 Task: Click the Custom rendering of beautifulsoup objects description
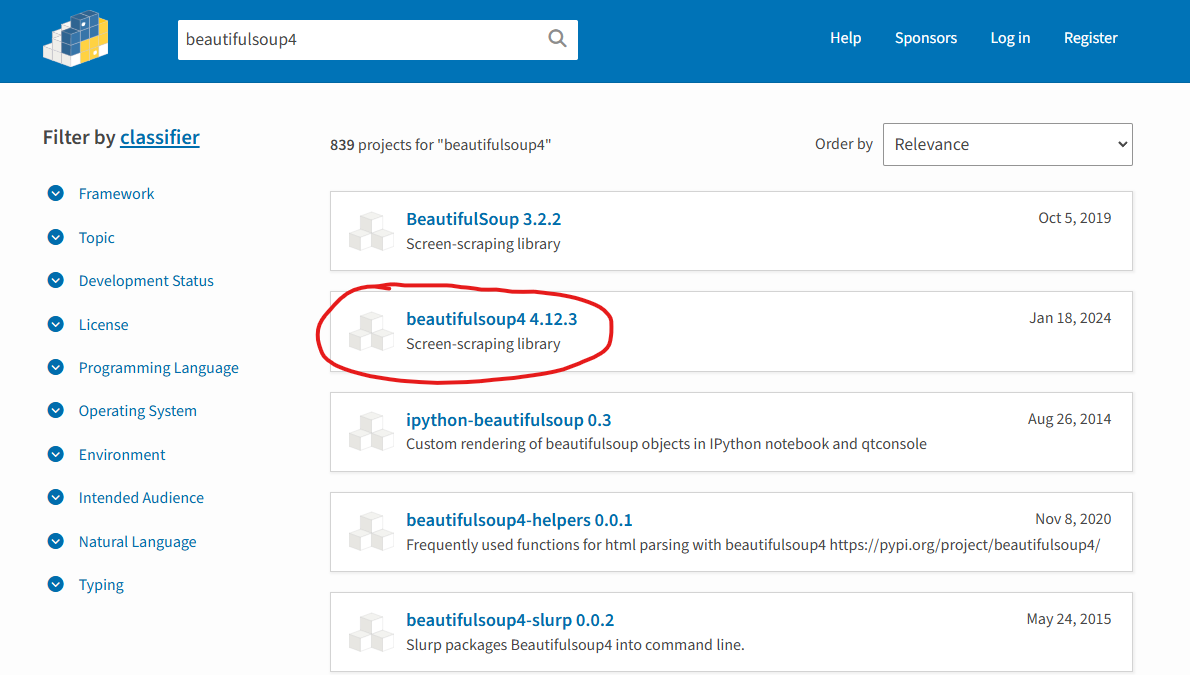pyautogui.click(x=666, y=444)
